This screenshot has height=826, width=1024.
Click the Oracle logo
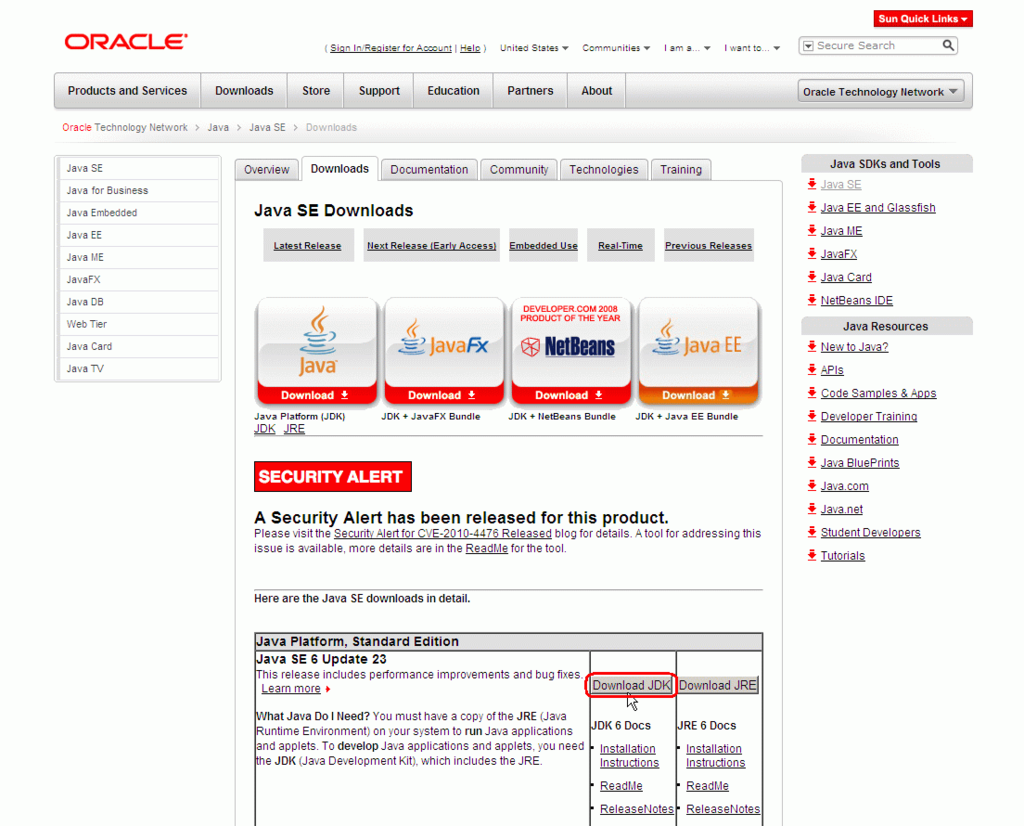tap(125, 42)
